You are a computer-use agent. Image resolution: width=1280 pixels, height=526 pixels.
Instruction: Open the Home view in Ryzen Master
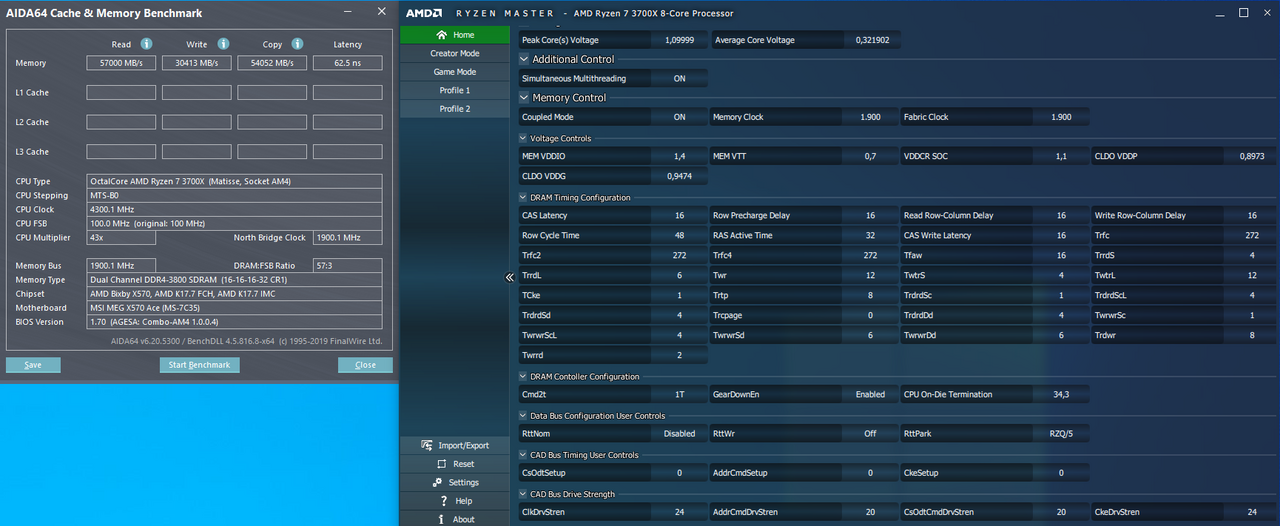coord(454,35)
